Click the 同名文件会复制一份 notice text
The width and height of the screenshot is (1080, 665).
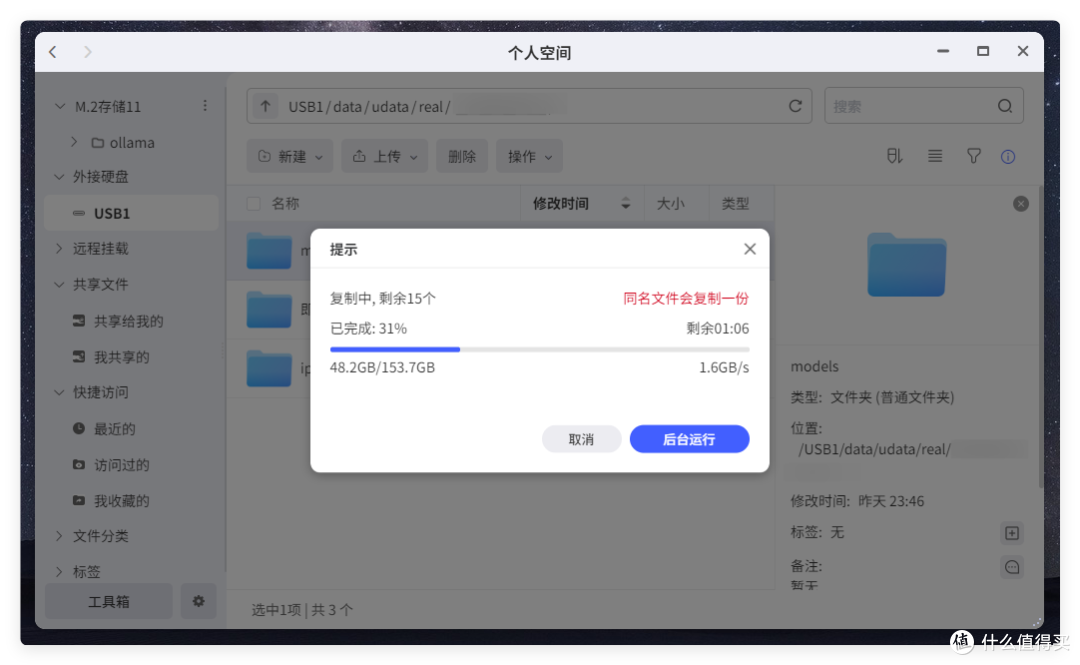pos(686,298)
